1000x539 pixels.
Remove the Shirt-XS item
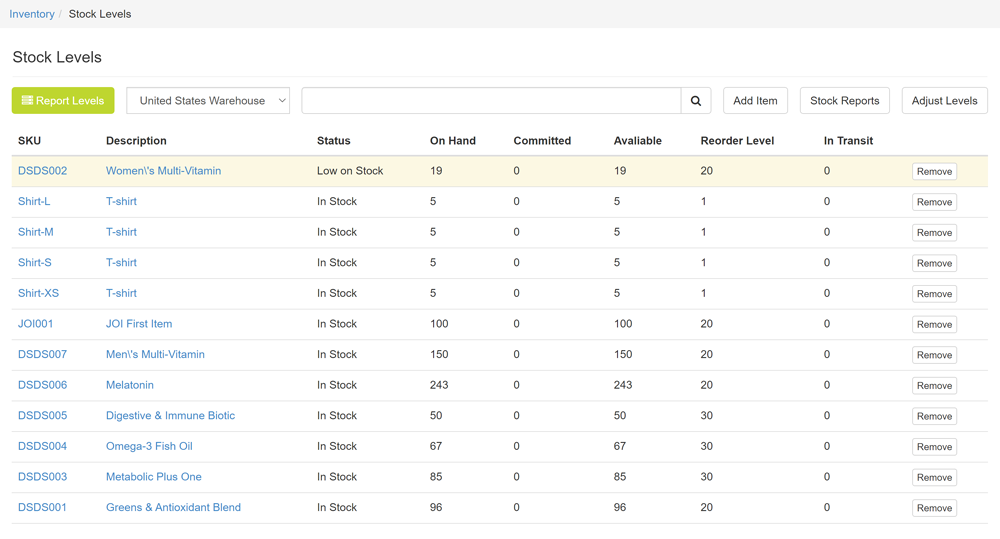coord(934,294)
